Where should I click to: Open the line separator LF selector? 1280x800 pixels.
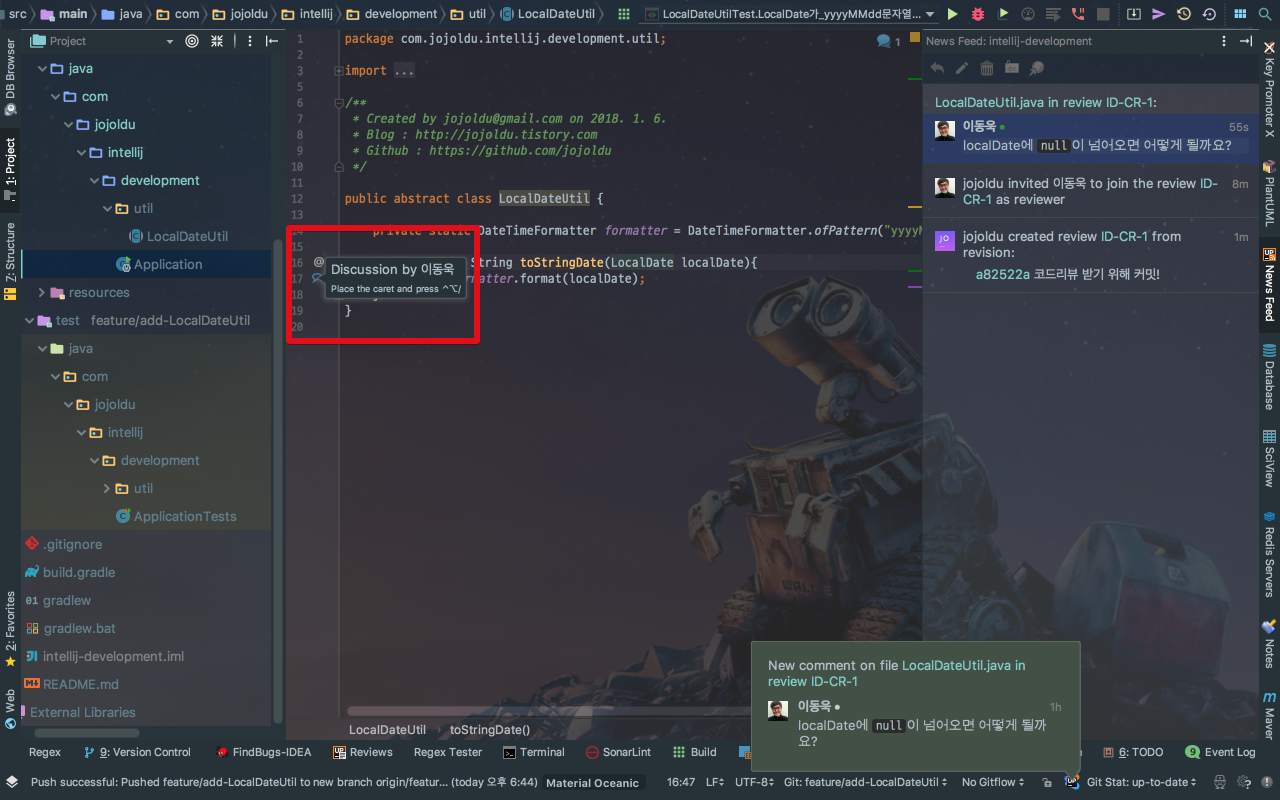click(714, 782)
